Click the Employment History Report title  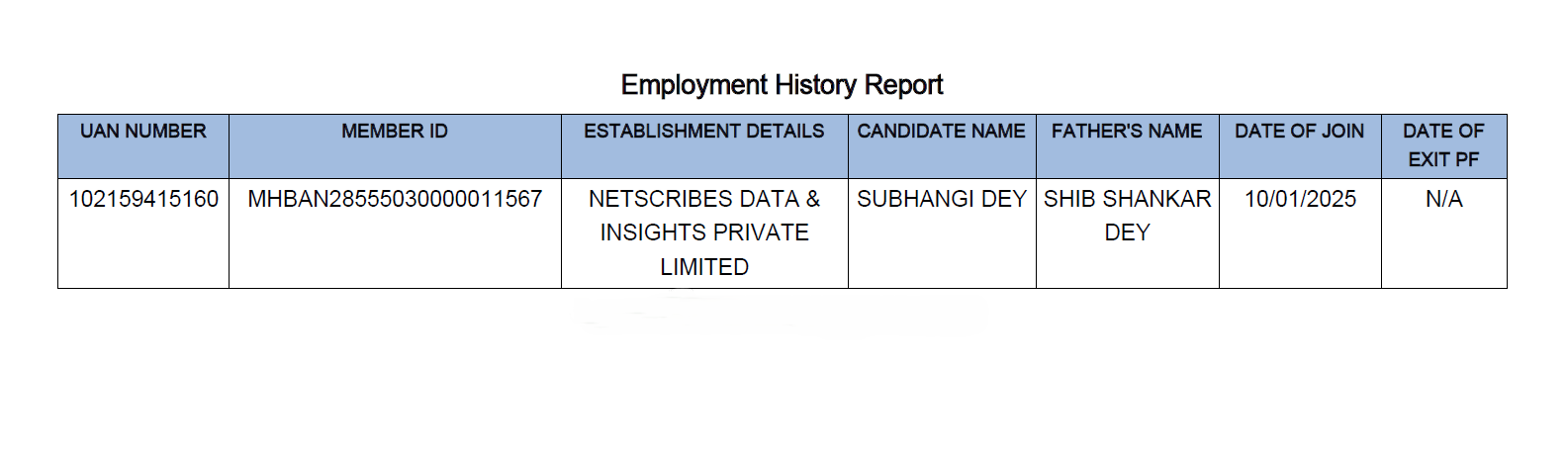tap(782, 85)
